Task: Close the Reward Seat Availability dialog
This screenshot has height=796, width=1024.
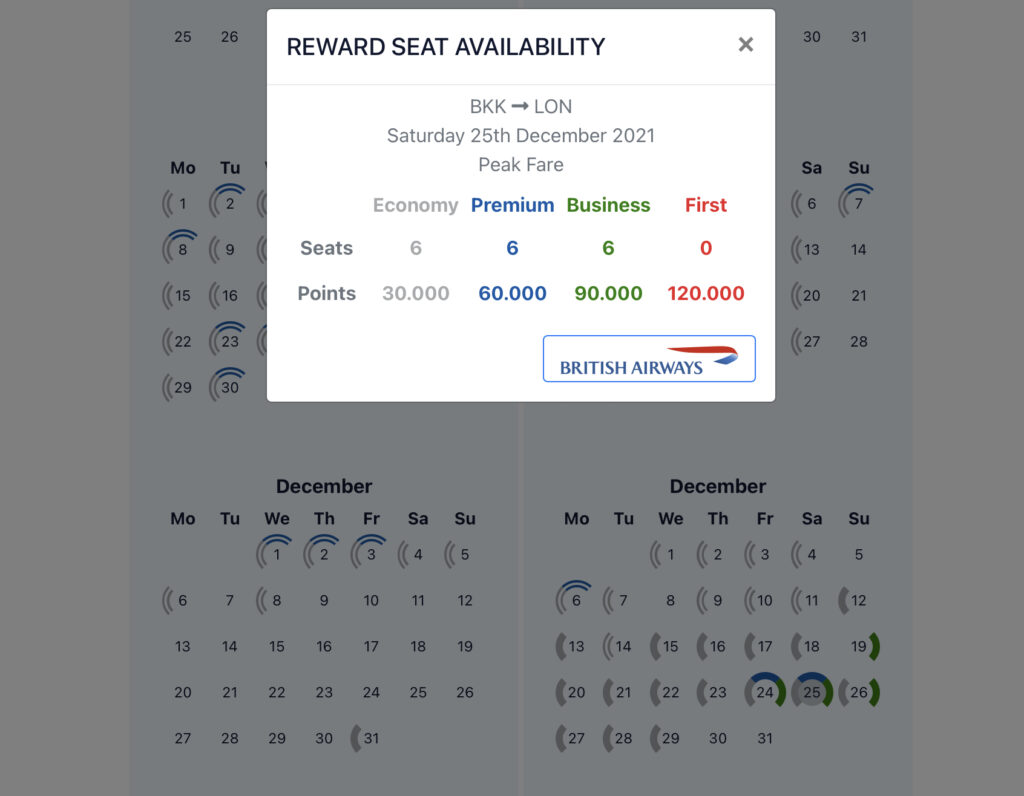Action: pyautogui.click(x=745, y=44)
